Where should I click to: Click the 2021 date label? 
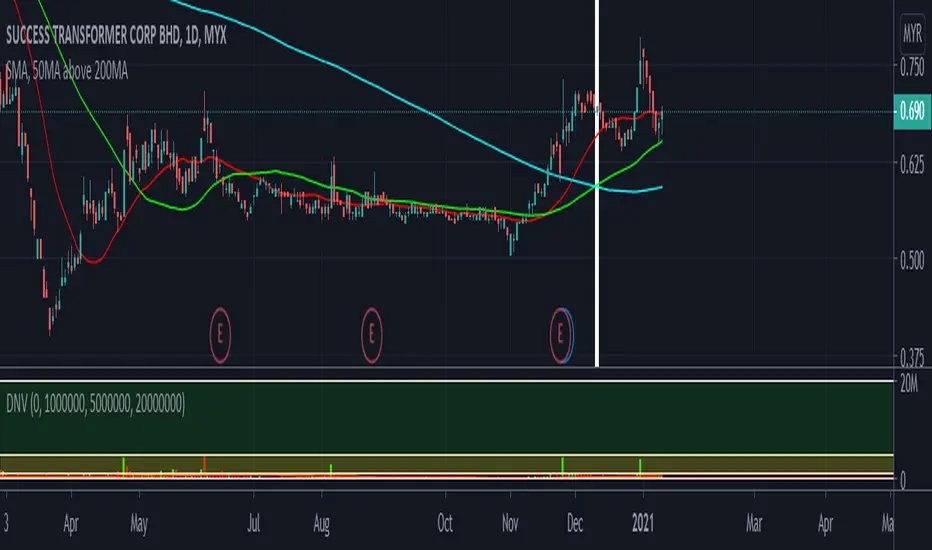click(x=643, y=524)
